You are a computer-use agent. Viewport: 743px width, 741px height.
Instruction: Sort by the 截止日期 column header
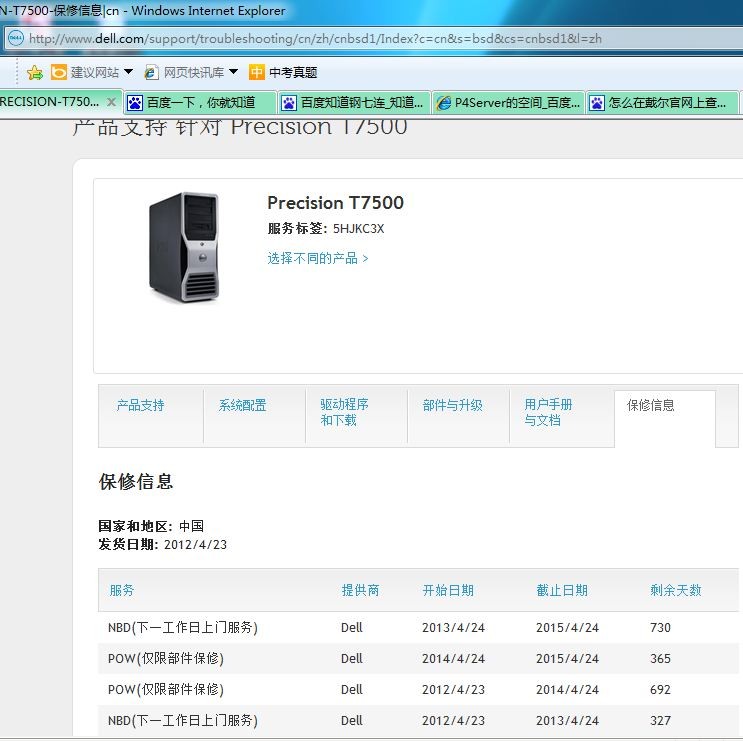point(562,590)
